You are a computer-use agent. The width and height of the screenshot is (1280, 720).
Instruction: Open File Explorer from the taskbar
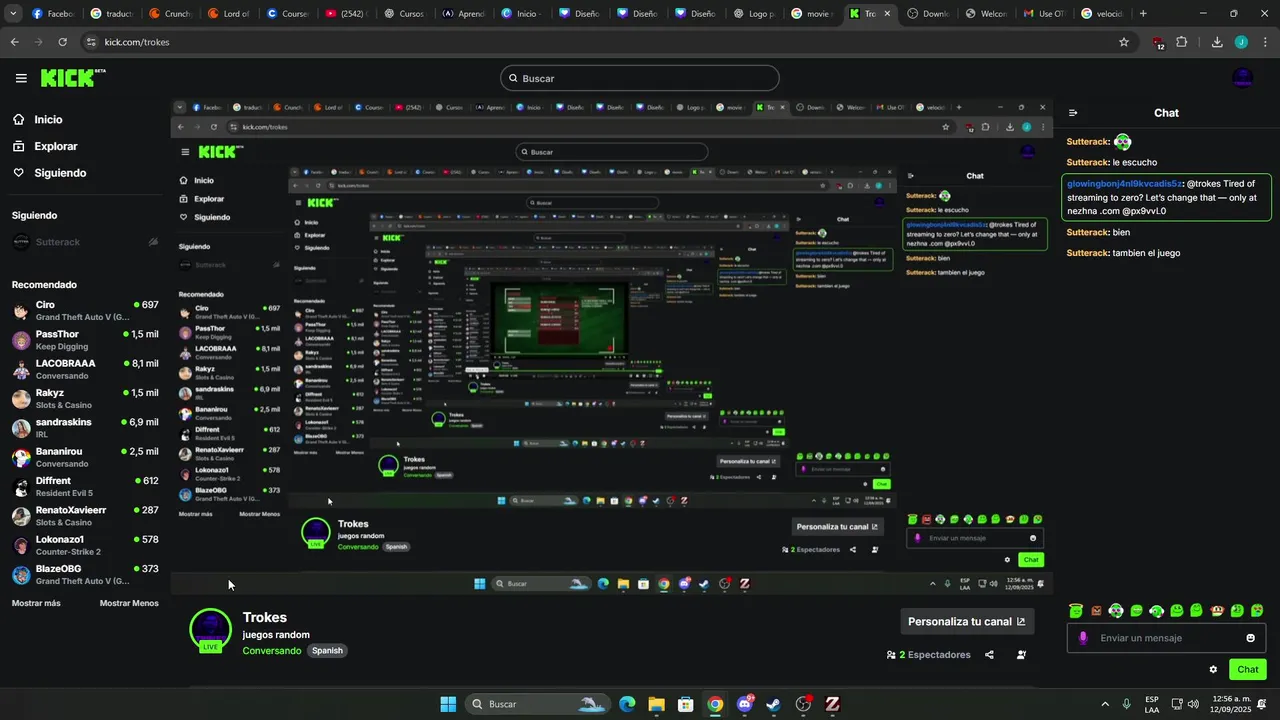(656, 704)
